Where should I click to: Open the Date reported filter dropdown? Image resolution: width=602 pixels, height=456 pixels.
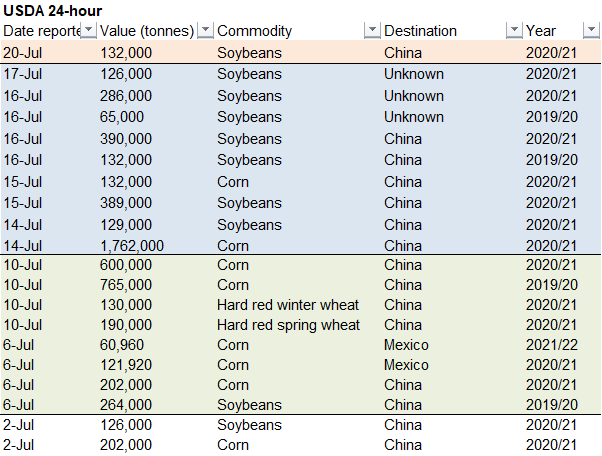pyautogui.click(x=89, y=31)
